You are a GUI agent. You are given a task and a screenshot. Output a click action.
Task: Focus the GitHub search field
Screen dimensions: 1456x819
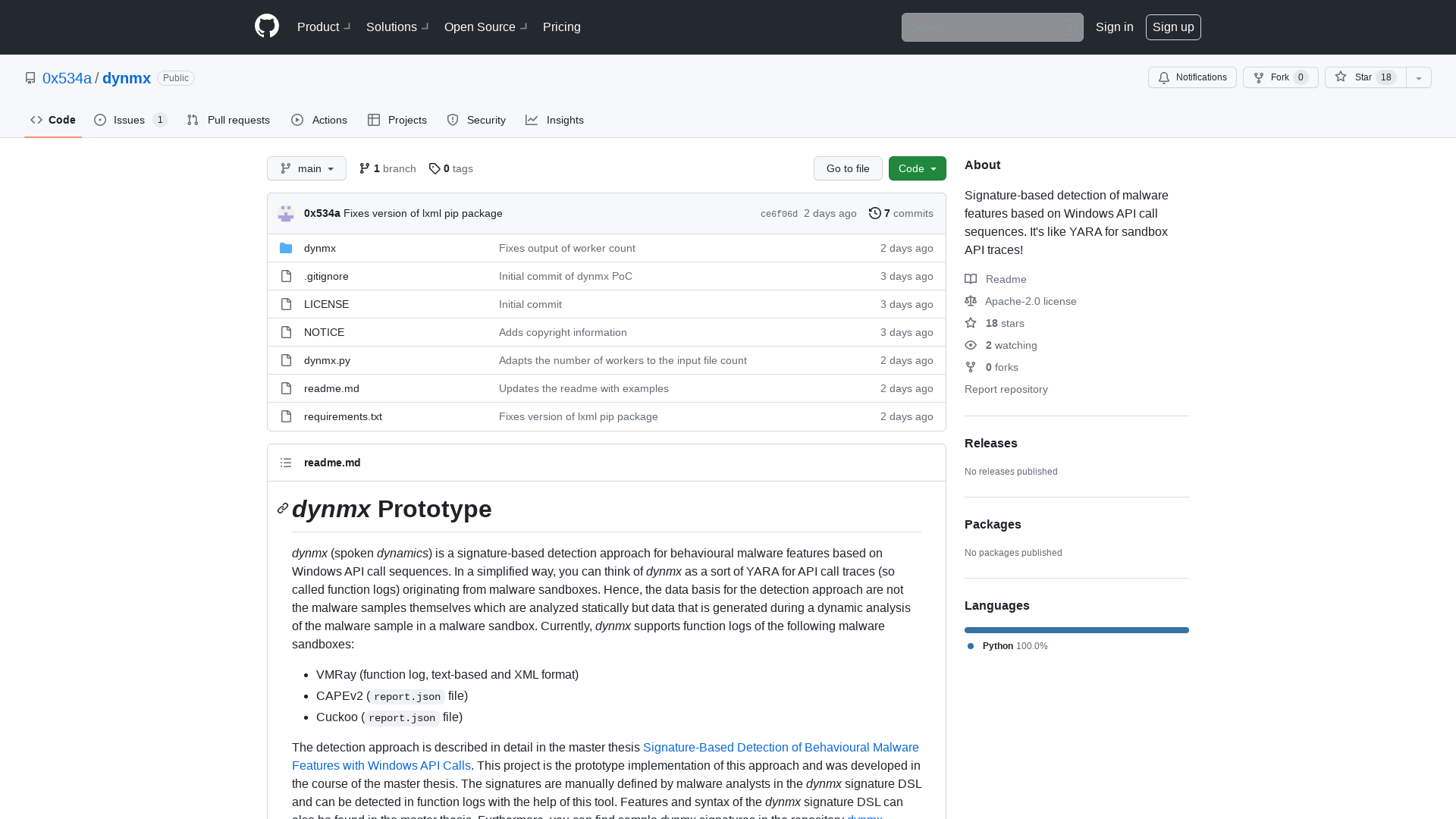(x=993, y=27)
